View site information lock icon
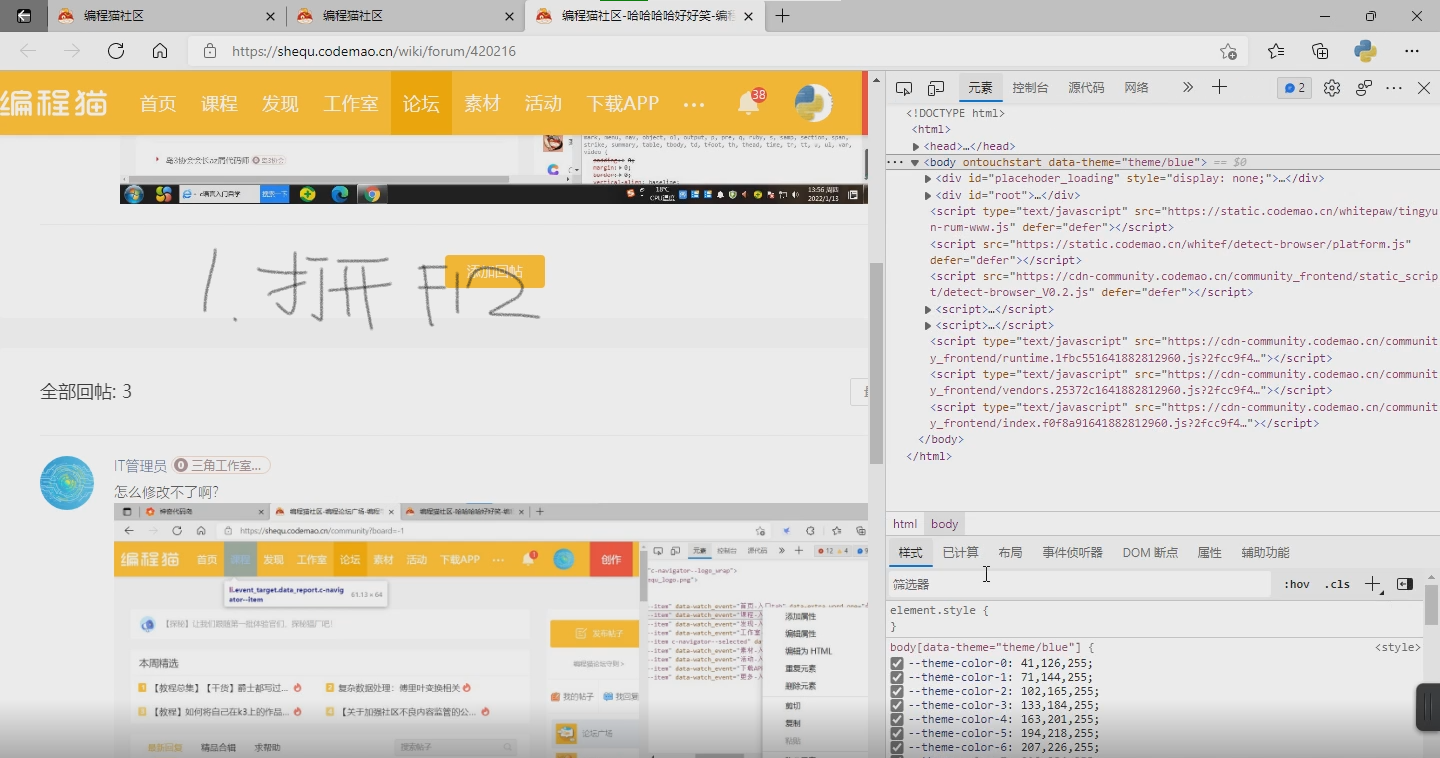1440x758 pixels. 209,51
